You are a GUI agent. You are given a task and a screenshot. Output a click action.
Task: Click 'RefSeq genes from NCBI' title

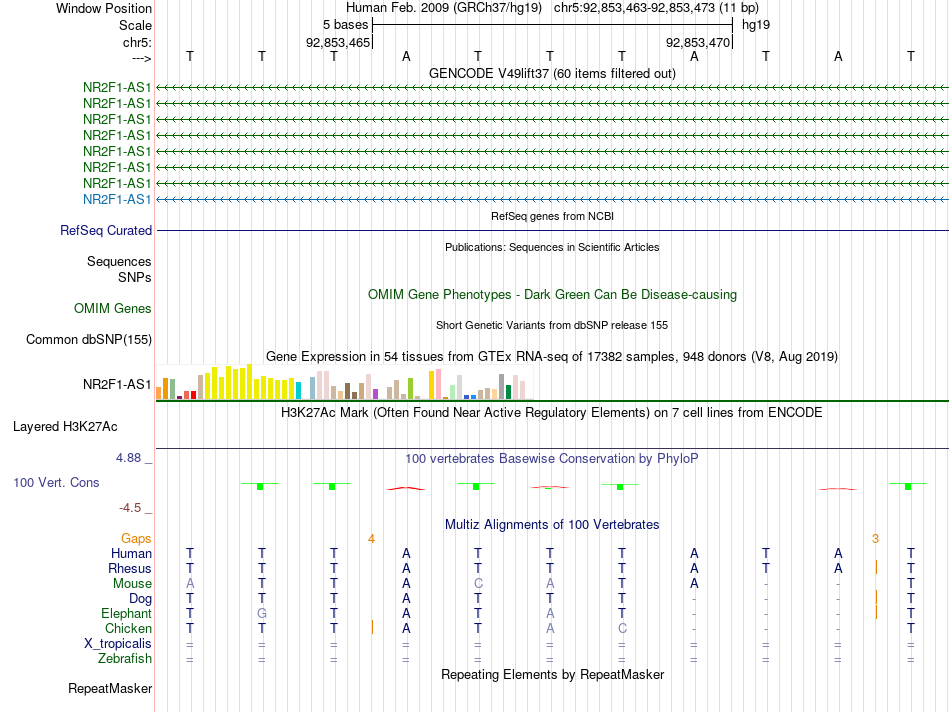pyautogui.click(x=552, y=216)
